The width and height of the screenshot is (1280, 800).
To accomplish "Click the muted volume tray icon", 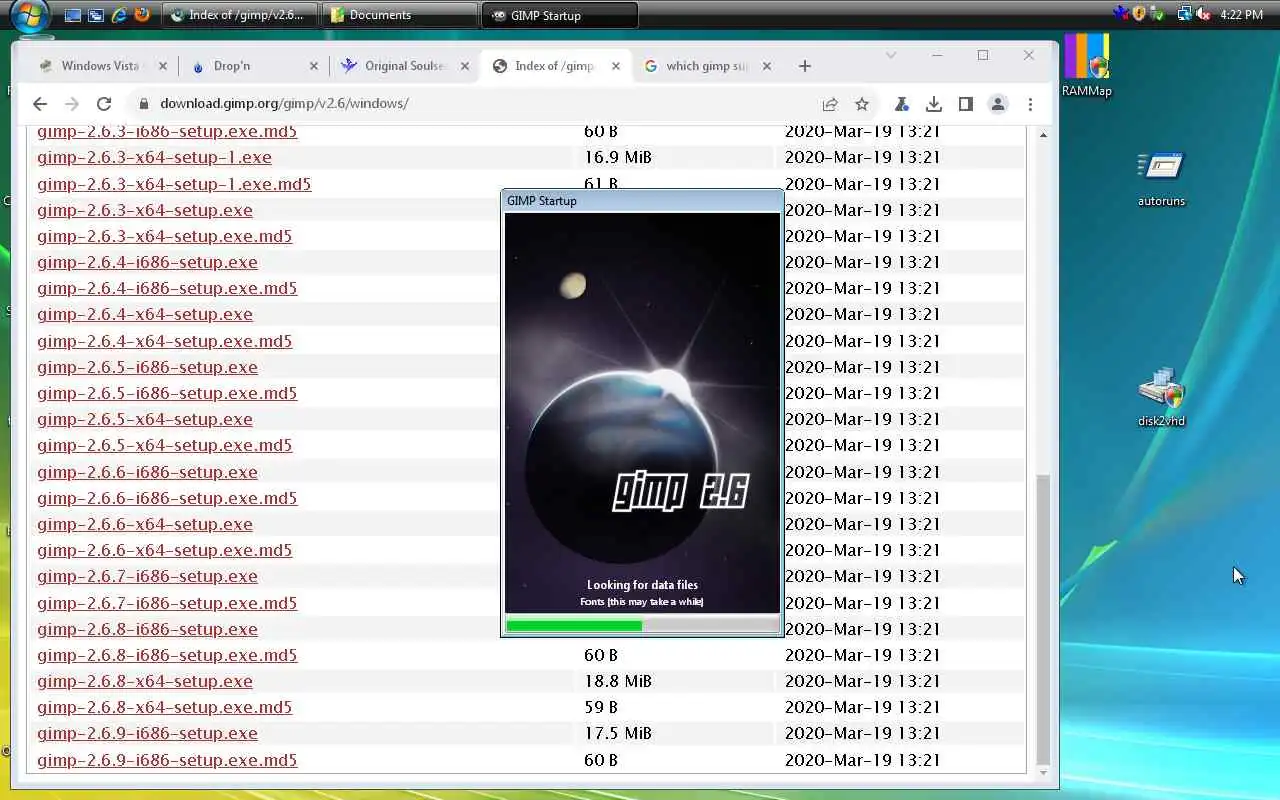I will [1203, 14].
